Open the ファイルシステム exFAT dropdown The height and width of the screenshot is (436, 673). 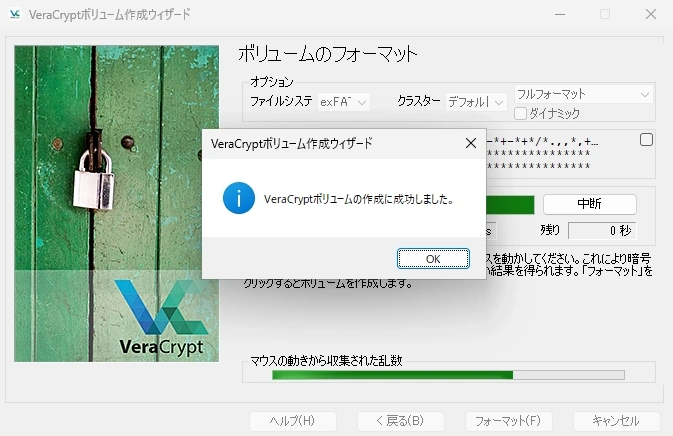343,102
